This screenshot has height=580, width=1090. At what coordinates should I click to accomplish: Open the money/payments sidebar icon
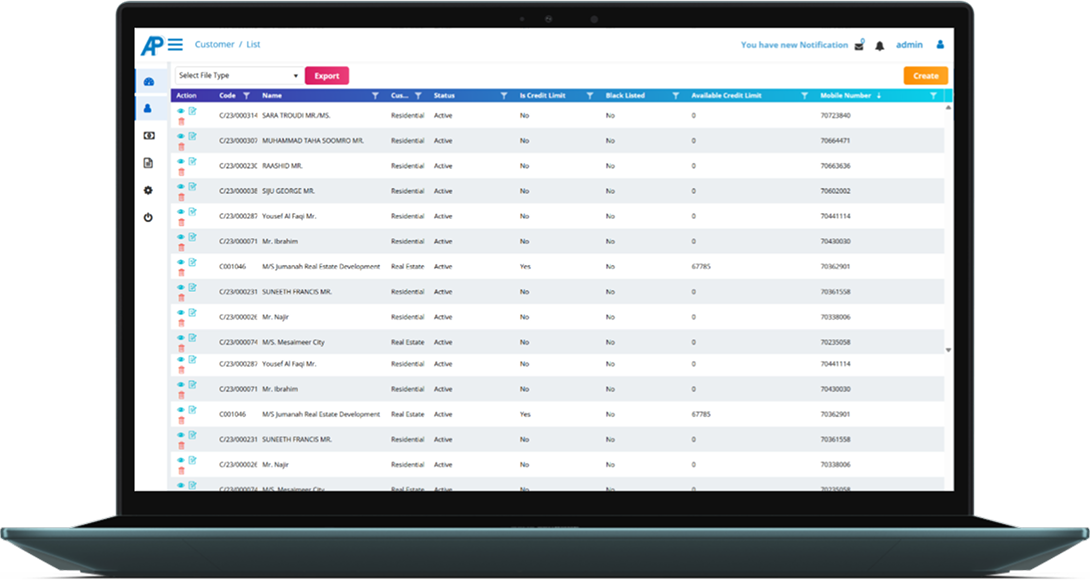tap(149, 135)
